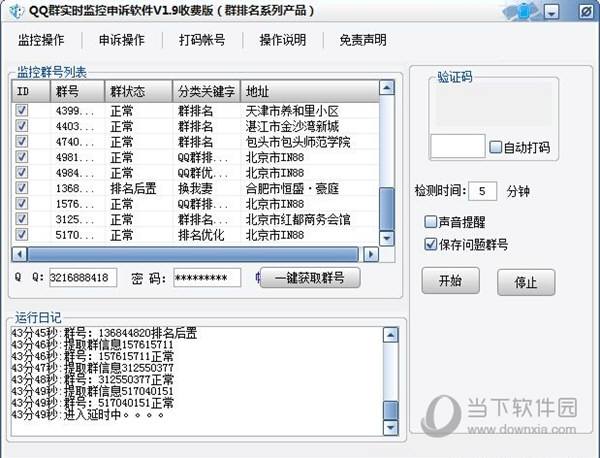The width and height of the screenshot is (600, 458).
Task: Select address 合肥市恒盛·豪庭
Action: click(292, 189)
